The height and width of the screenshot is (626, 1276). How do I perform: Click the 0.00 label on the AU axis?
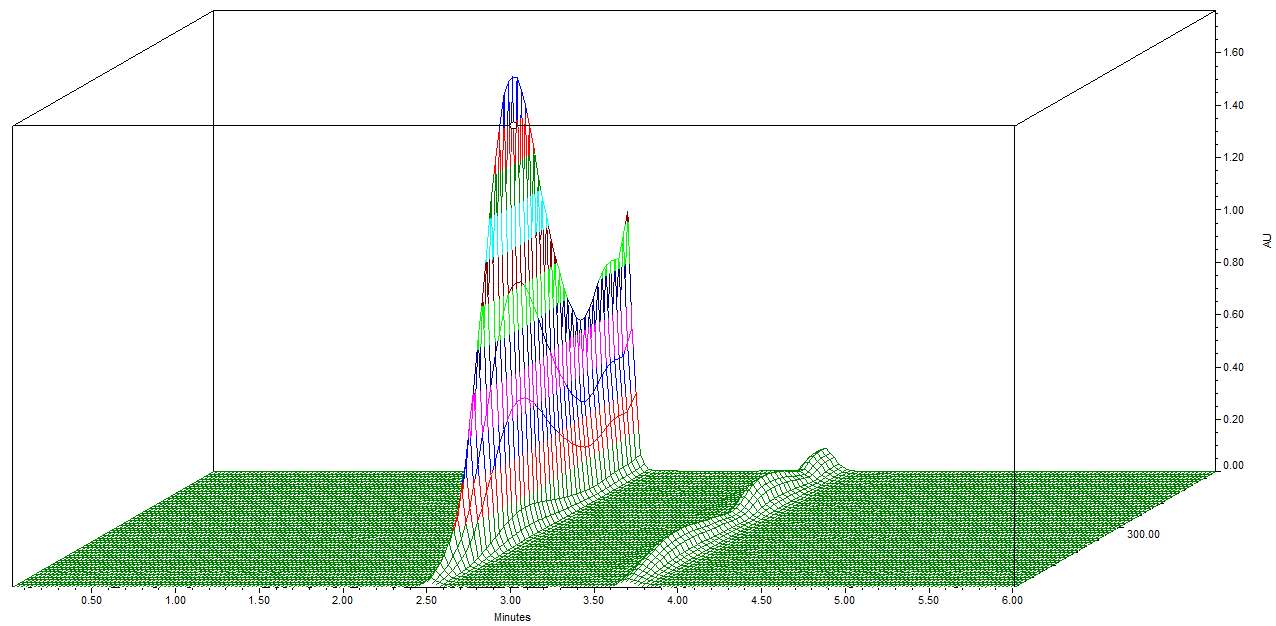[x=1231, y=466]
